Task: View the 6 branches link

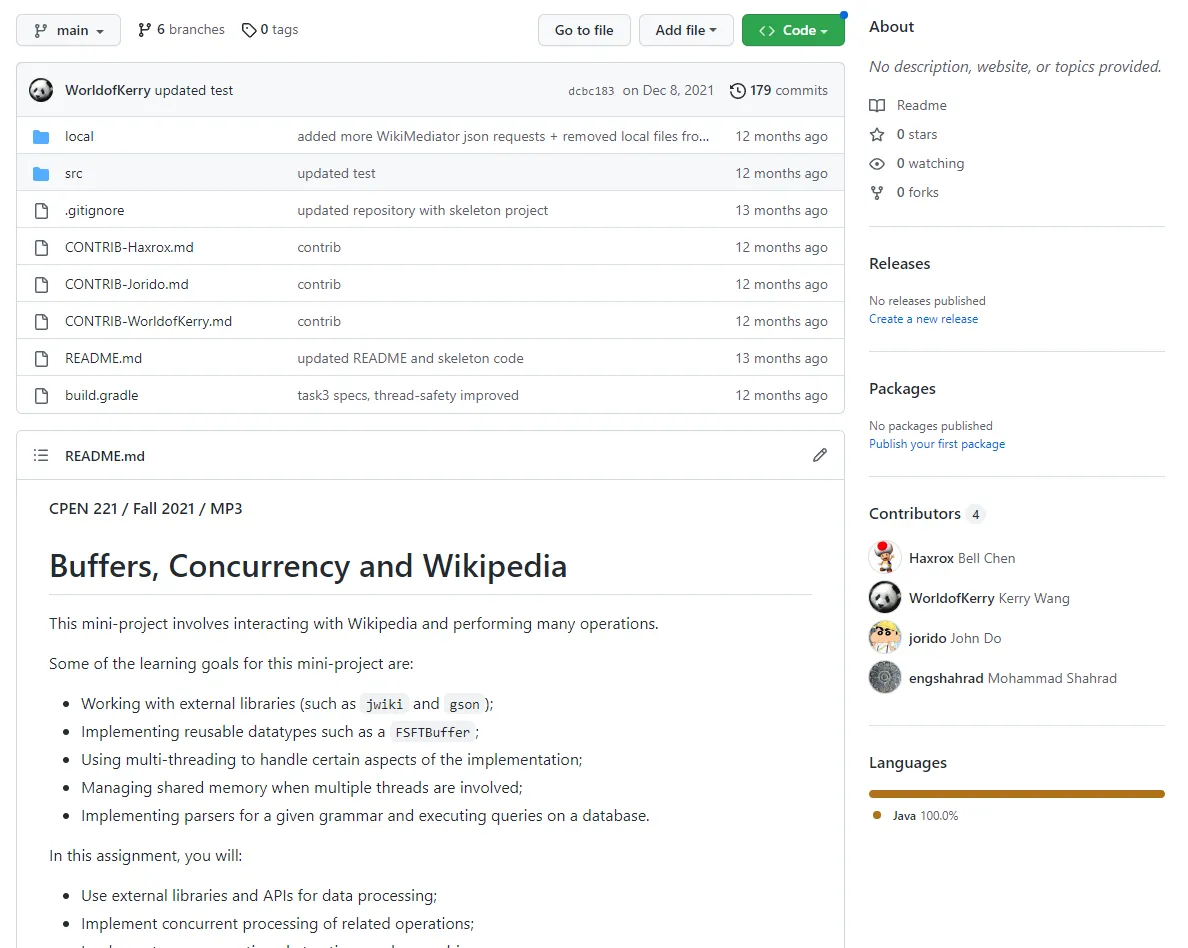Action: 181,30
